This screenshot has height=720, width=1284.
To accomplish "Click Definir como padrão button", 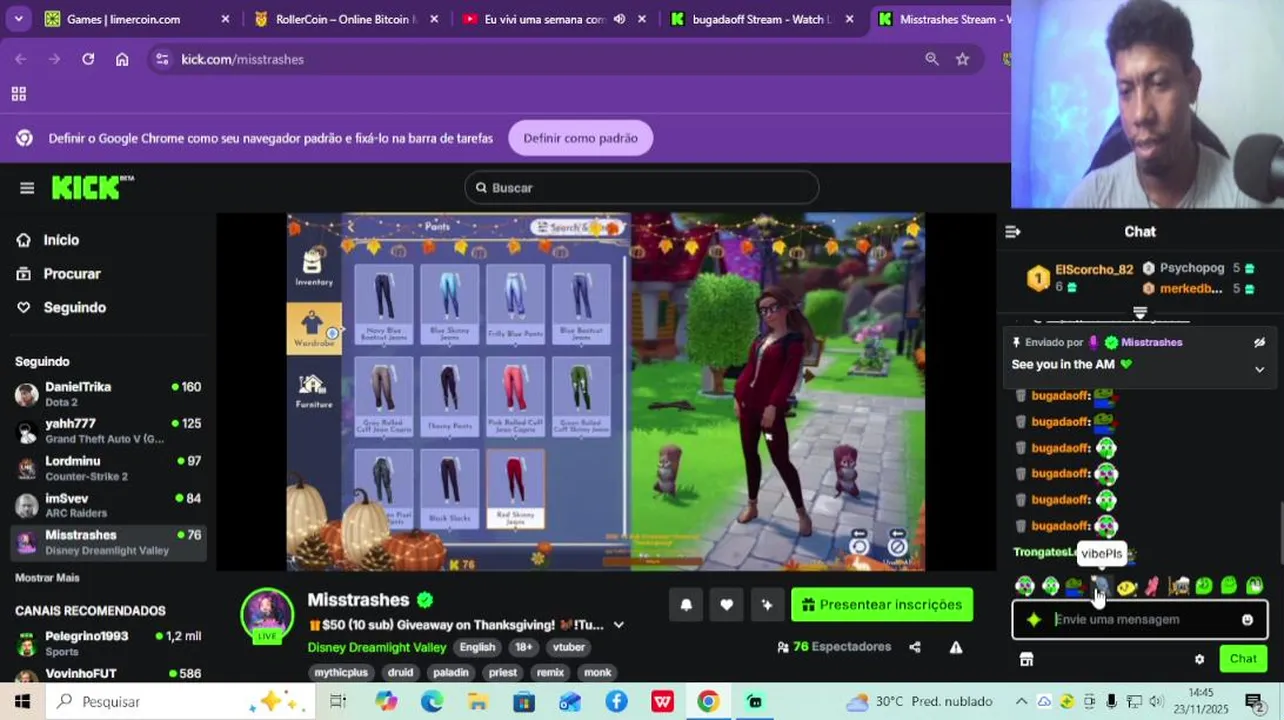I will (580, 138).
